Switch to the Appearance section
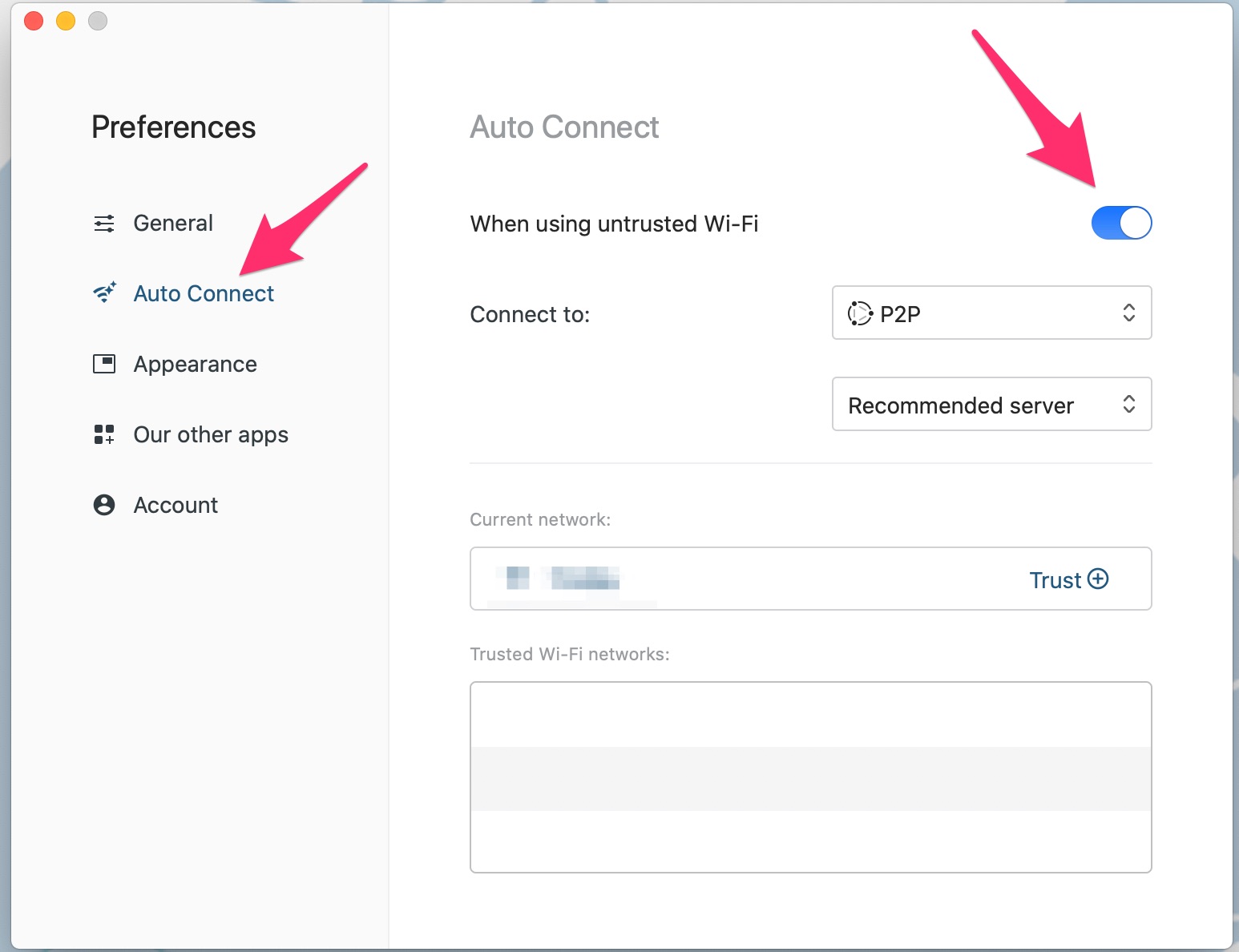1239x952 pixels. click(195, 365)
